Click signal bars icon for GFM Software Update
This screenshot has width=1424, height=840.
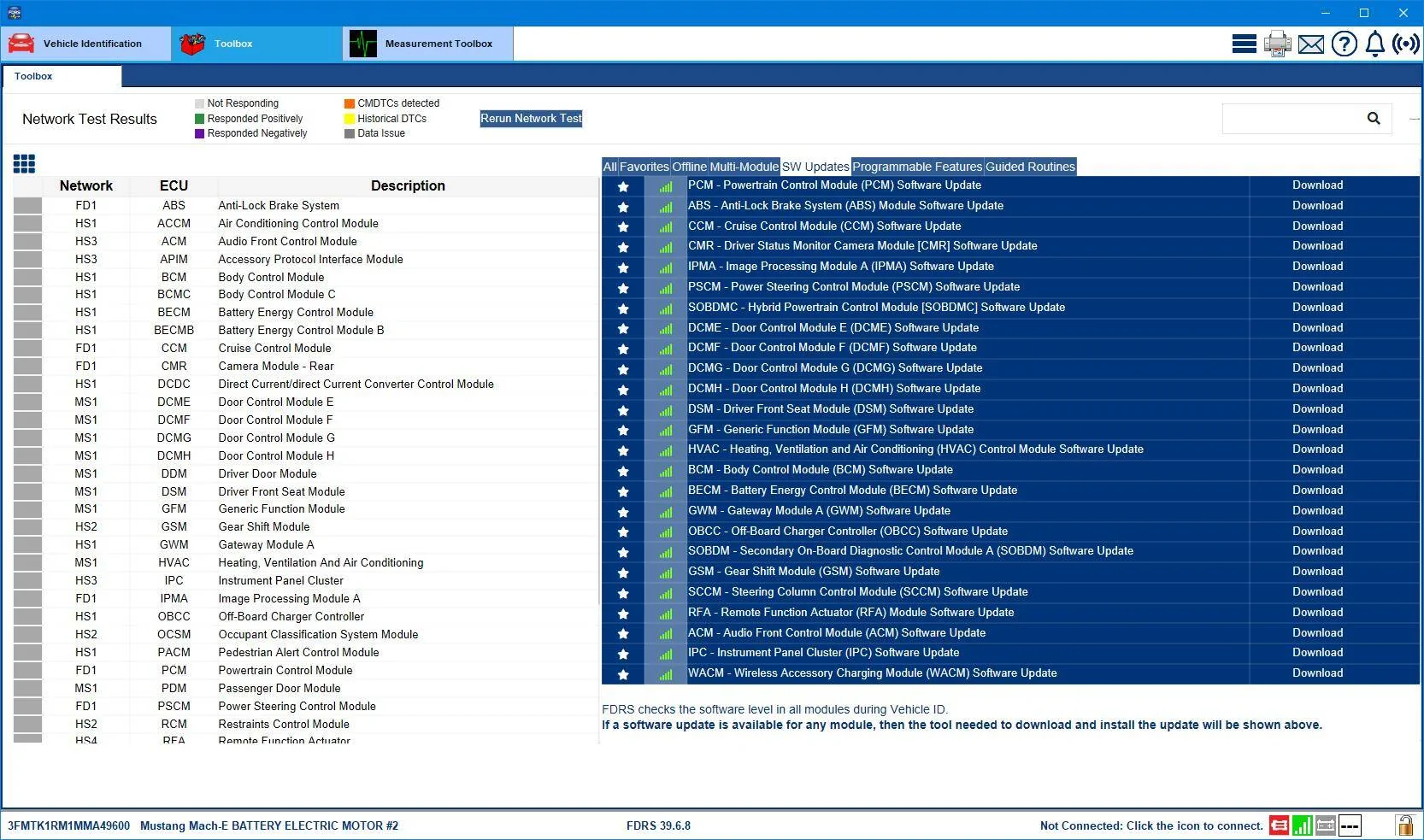[x=665, y=431]
